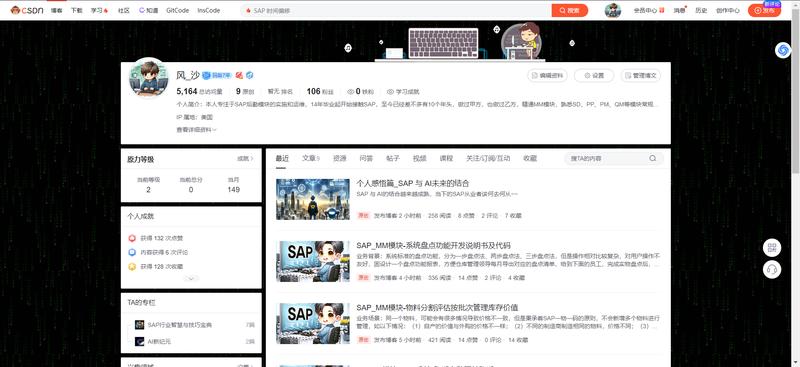Click the blue comments icon in 个人成就
This screenshot has height=367, width=800.
pos(132,252)
